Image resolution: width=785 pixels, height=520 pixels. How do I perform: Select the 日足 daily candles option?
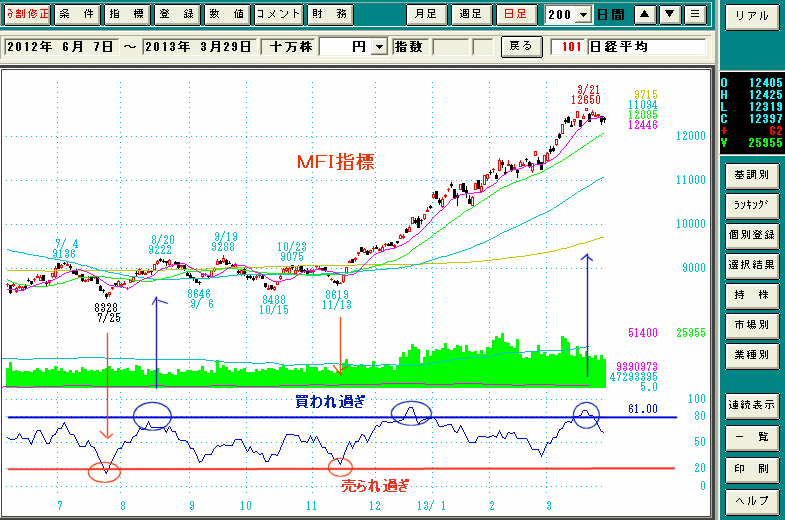[x=515, y=14]
